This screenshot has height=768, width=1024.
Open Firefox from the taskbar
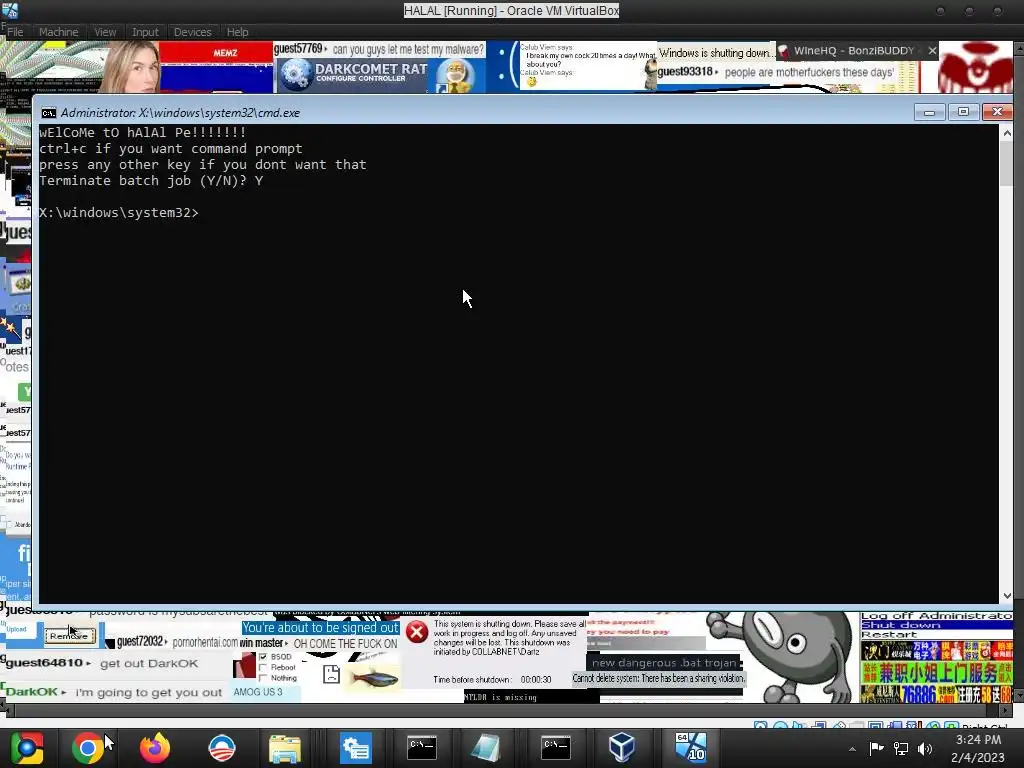tap(155, 747)
